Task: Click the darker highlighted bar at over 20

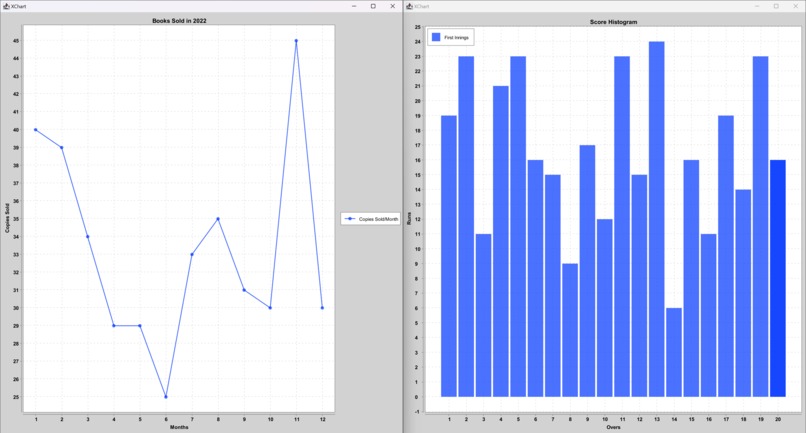Action: point(778,278)
